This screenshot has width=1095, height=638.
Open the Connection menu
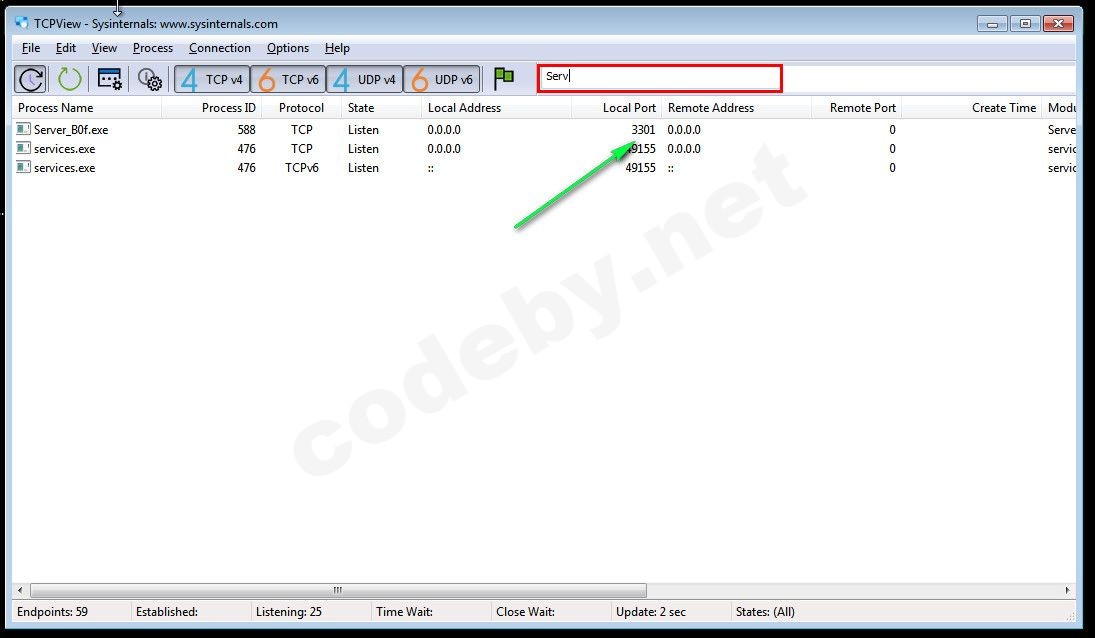219,47
